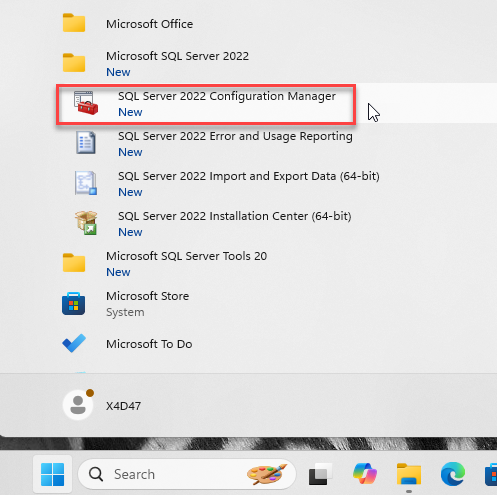497x495 pixels.
Task: Open Copilot from the taskbar
Action: 365,473
